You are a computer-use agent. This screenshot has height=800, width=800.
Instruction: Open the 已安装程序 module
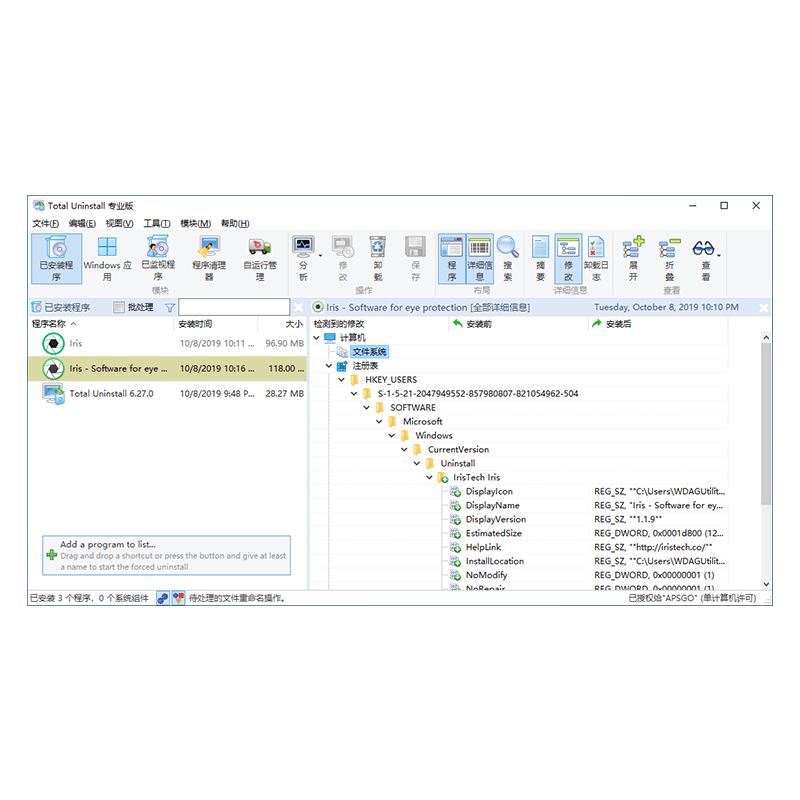point(56,259)
